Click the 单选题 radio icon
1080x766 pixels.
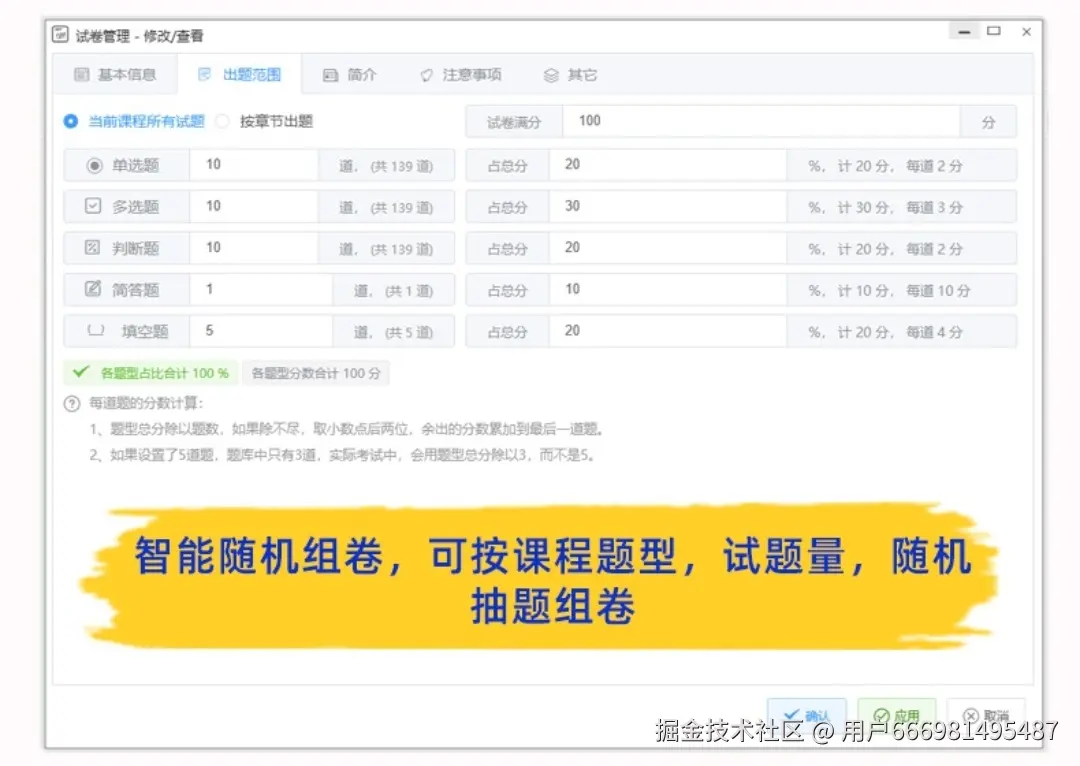(94, 165)
